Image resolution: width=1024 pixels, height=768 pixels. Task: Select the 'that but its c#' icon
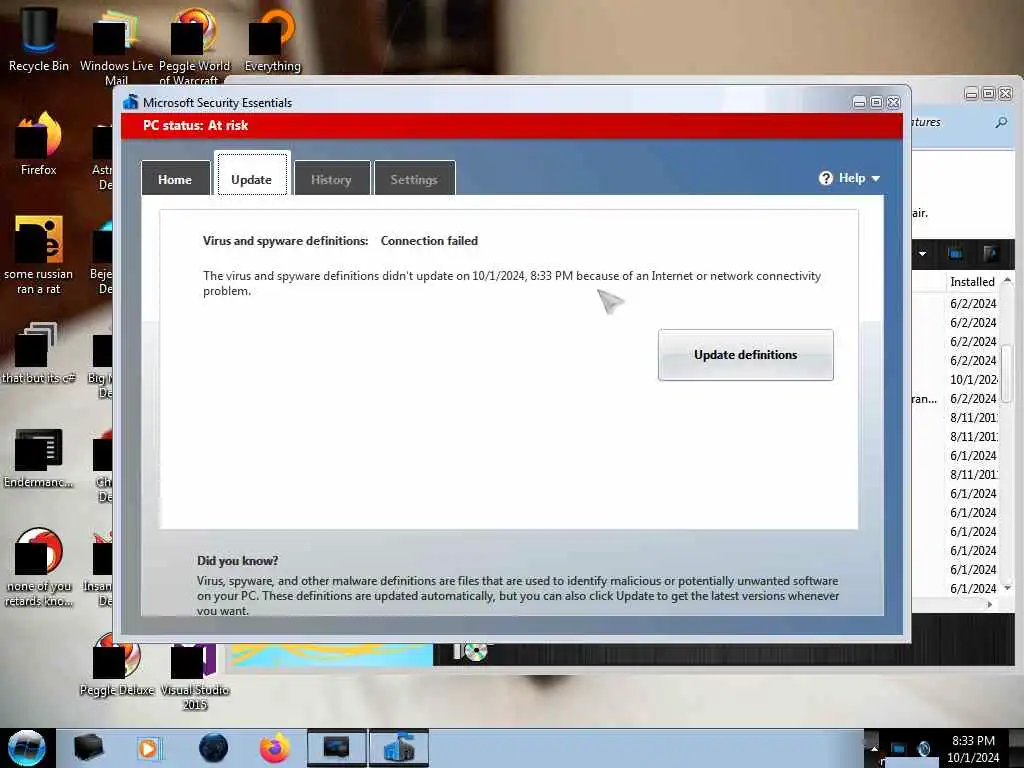39,353
